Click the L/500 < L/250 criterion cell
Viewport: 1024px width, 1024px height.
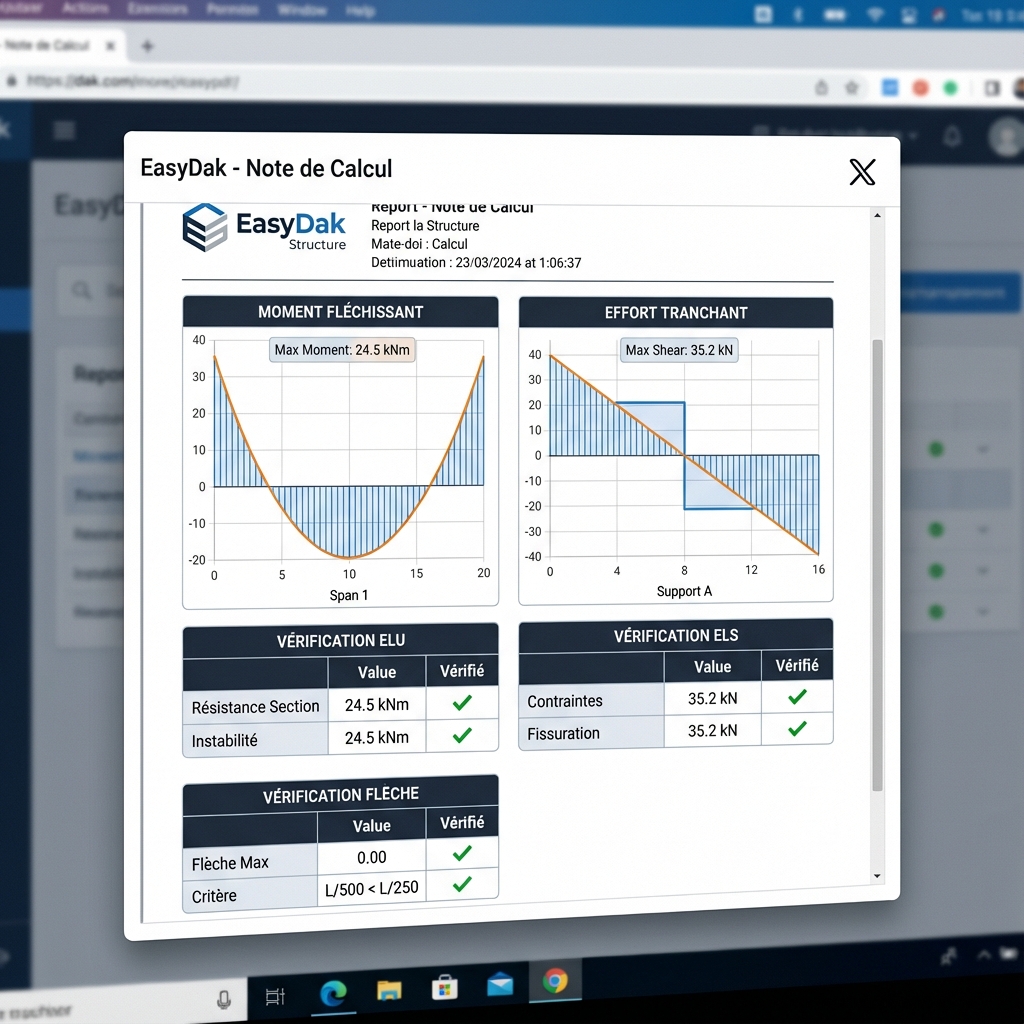tap(372, 888)
